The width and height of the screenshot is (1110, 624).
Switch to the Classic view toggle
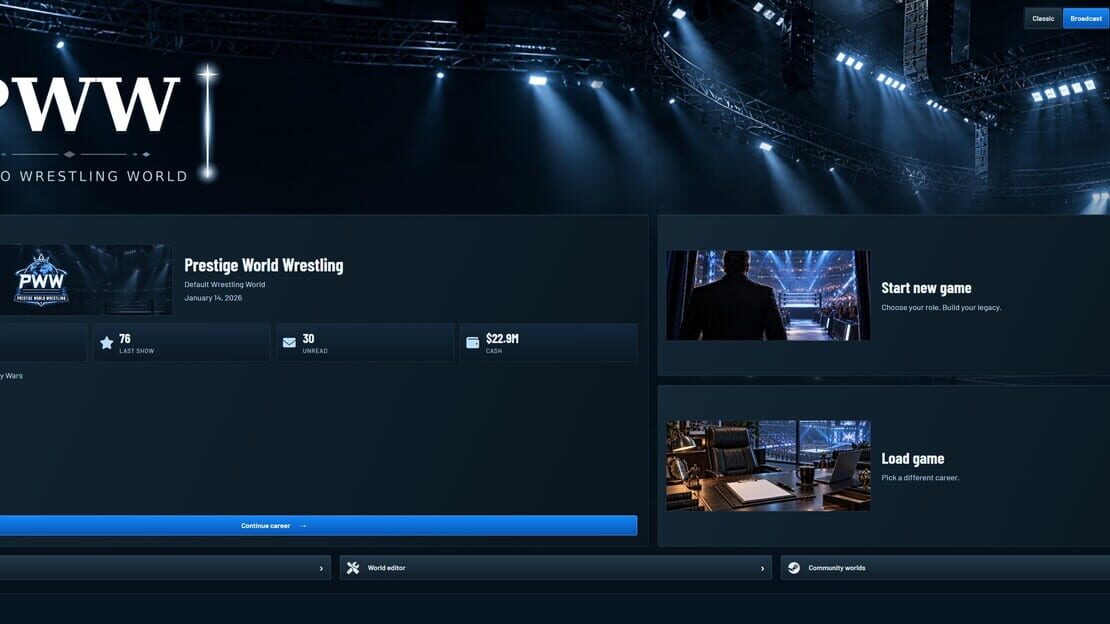tap(1043, 18)
